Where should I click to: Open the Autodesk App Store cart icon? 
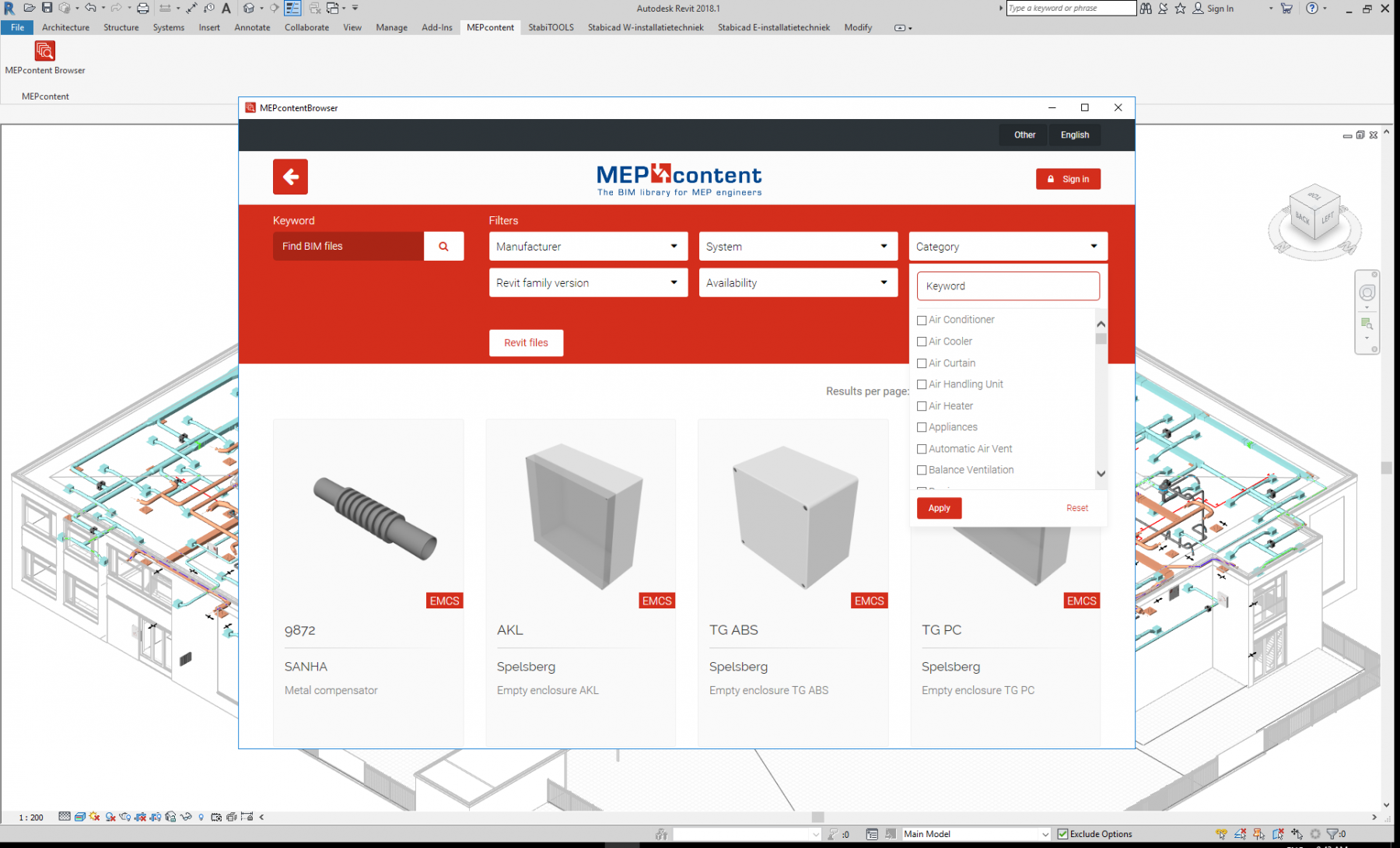[x=1286, y=8]
